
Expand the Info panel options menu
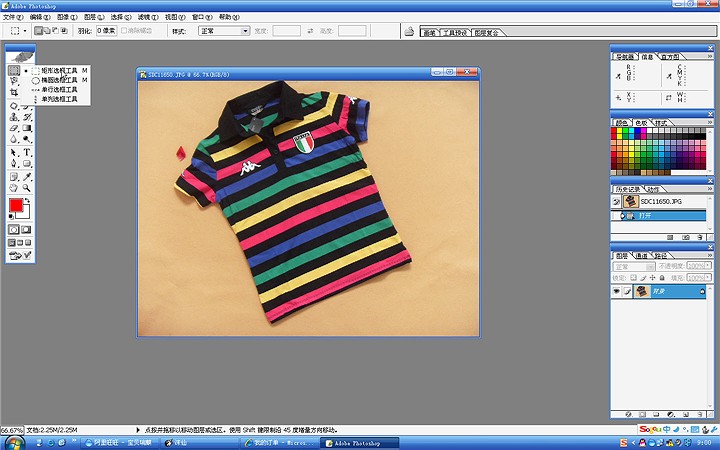click(710, 56)
